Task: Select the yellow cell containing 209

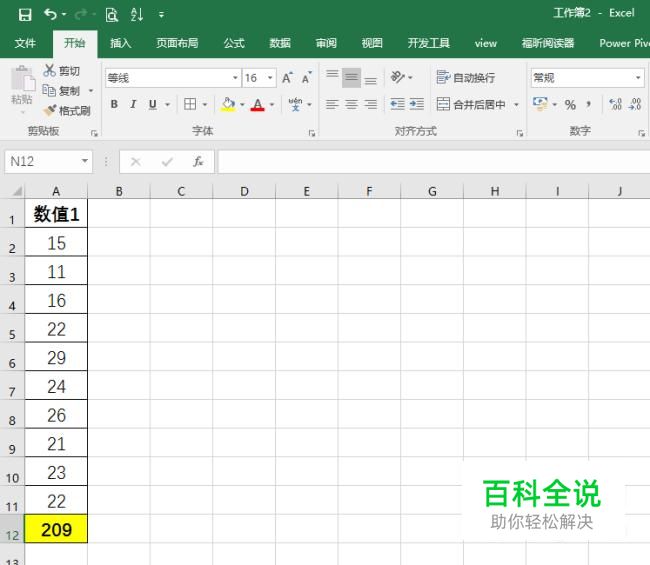Action: pyautogui.click(x=56, y=529)
